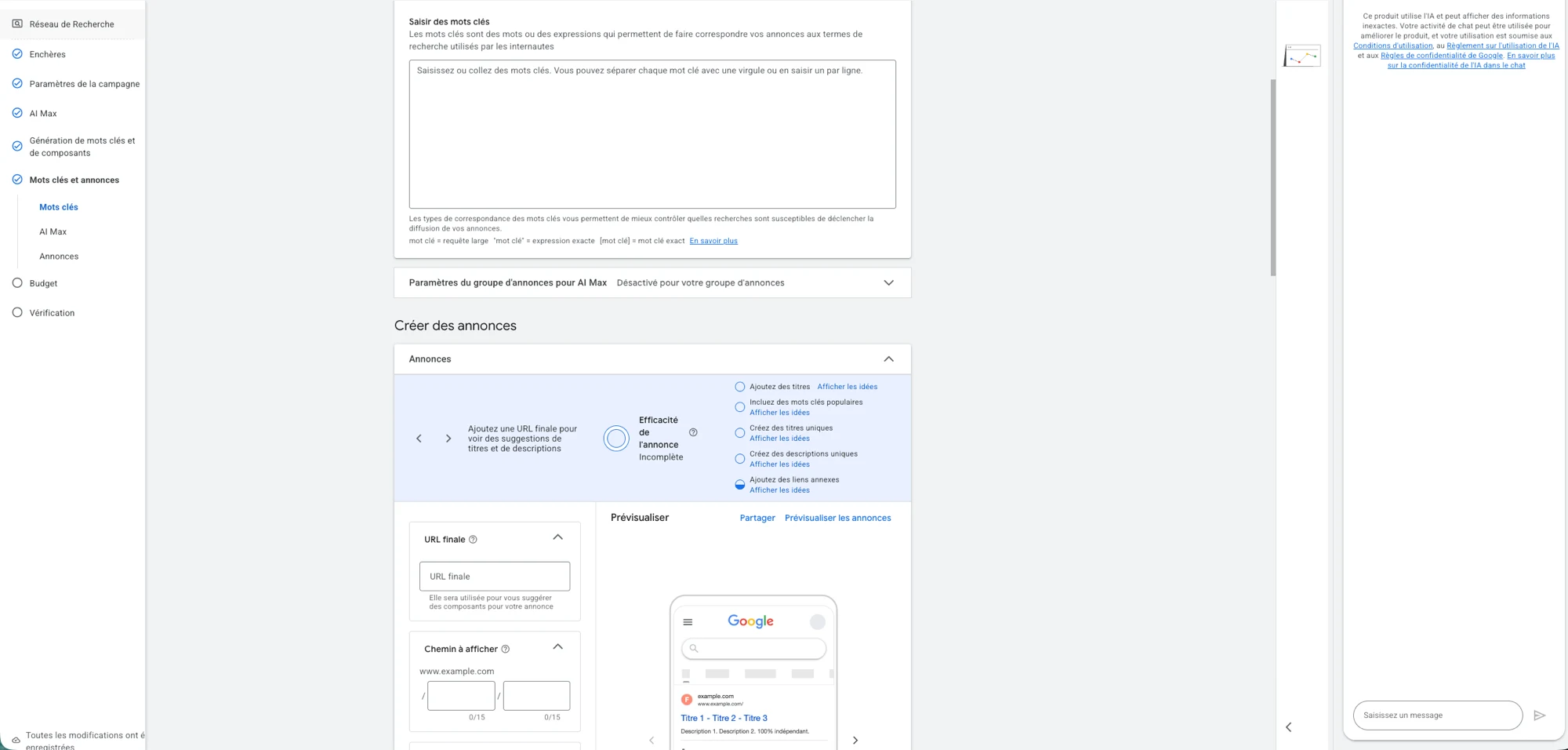This screenshot has height=750, width=1568.
Task: Select the Créez des descriptions uniques circle
Action: pos(740,459)
